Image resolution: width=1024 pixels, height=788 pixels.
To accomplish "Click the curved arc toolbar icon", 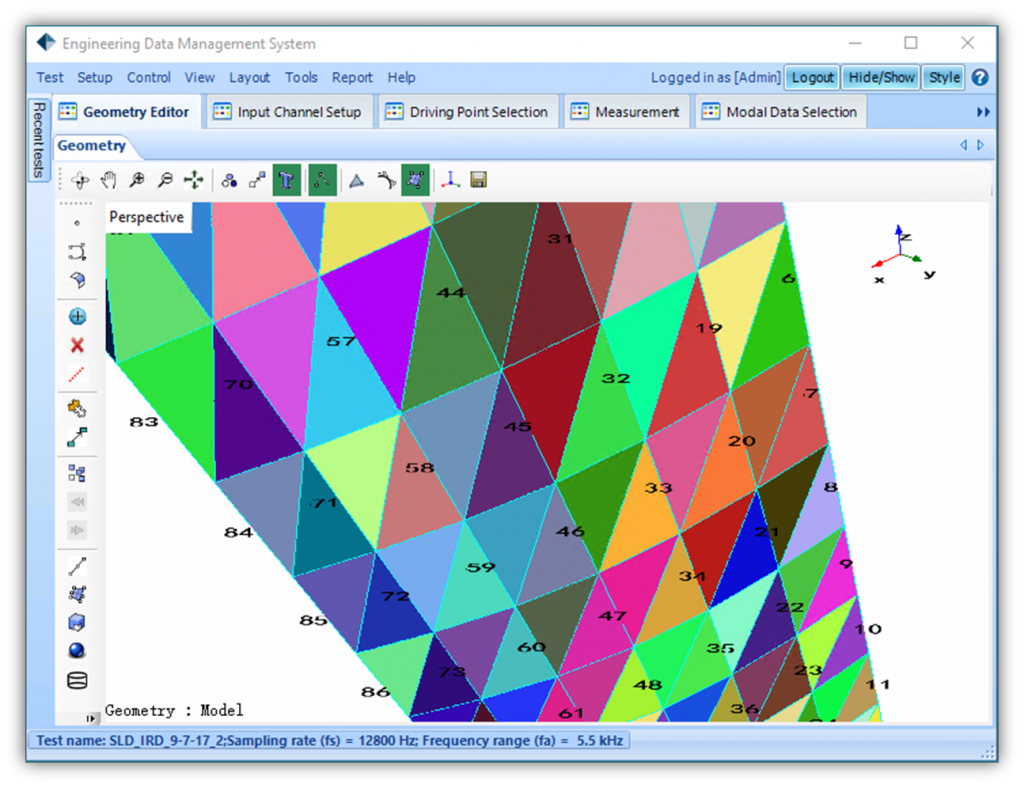I will click(x=387, y=180).
